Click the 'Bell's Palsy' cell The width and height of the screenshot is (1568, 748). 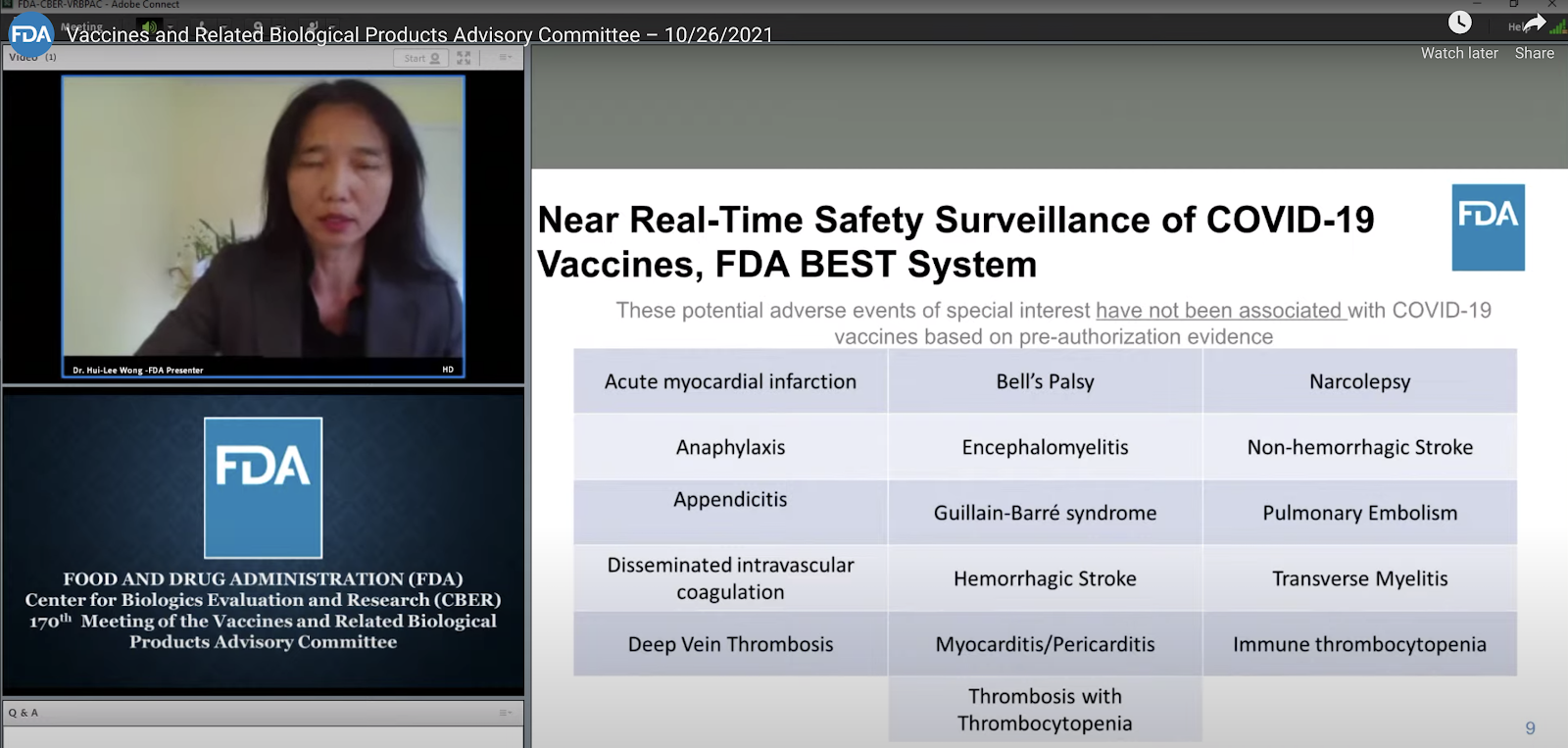(x=1045, y=381)
